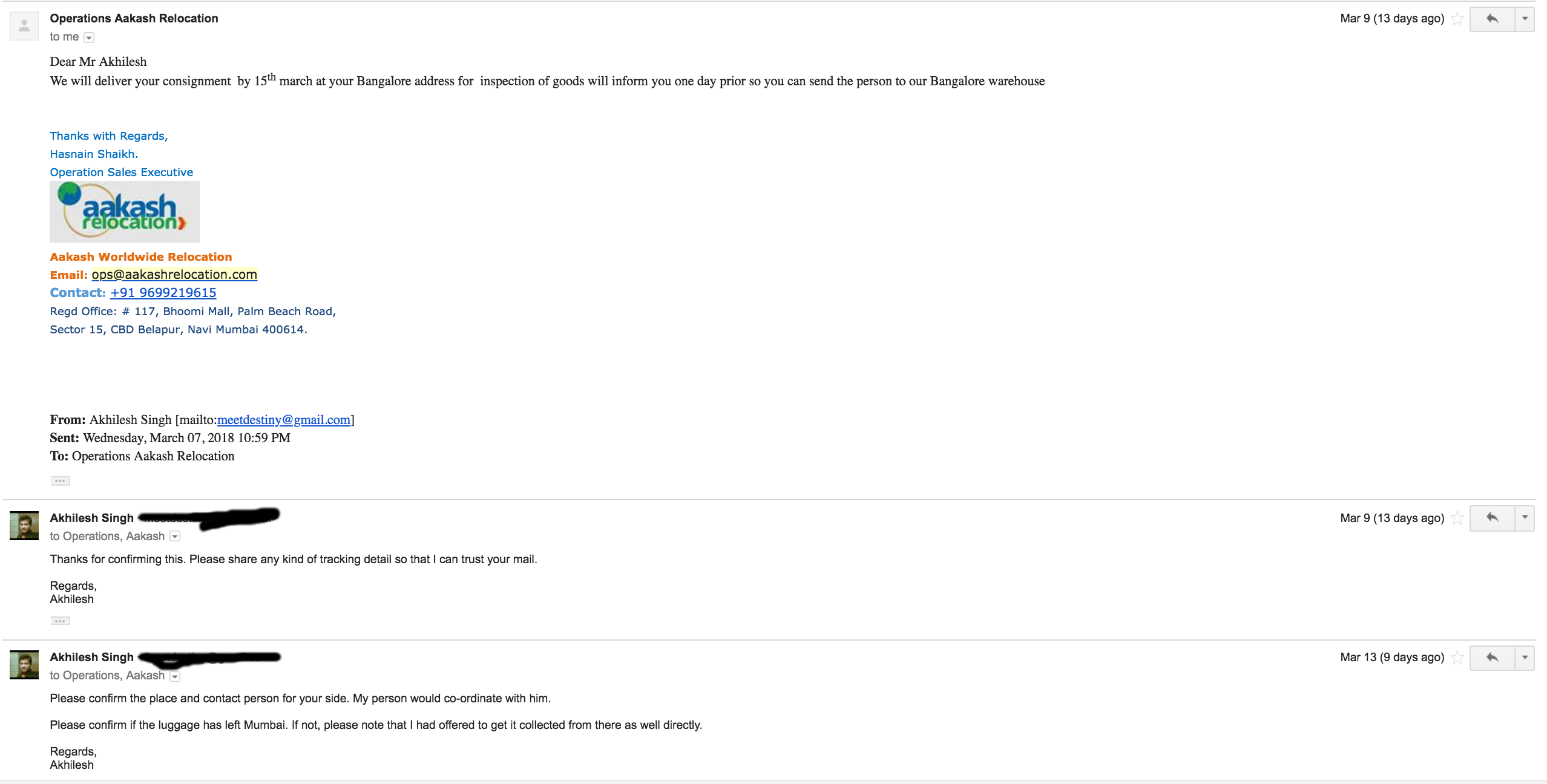Click Akhilesh Singh's profile photo on Mar 9
1547x784 pixels.
point(24,526)
